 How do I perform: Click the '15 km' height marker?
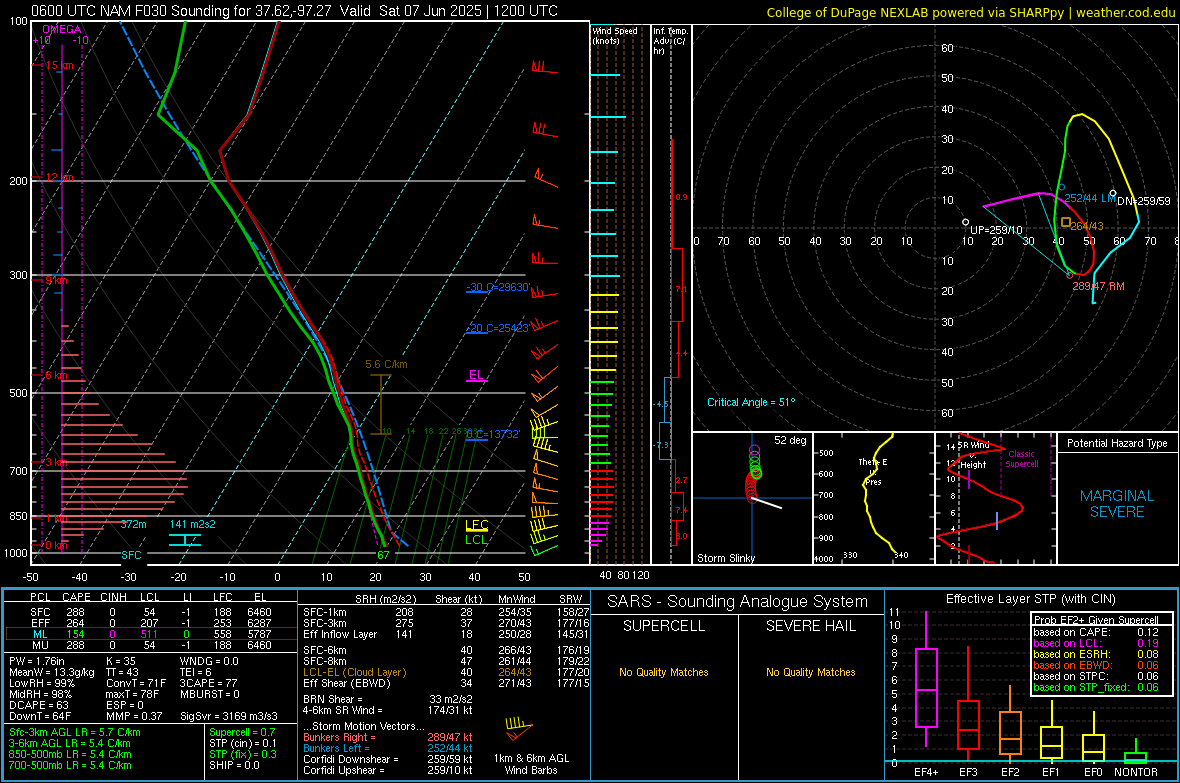pos(60,66)
